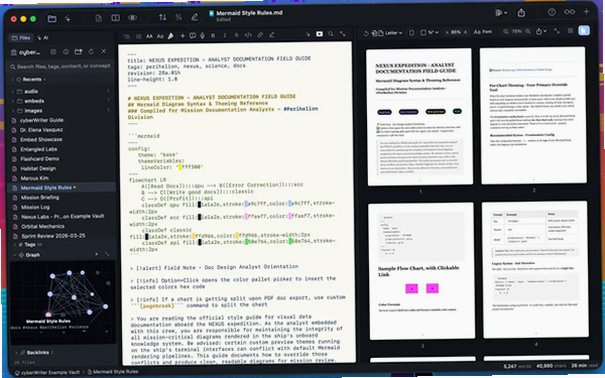Click the green 50e764 stroke color swatch
Screen dimensions: 605x378
click(x=246, y=242)
